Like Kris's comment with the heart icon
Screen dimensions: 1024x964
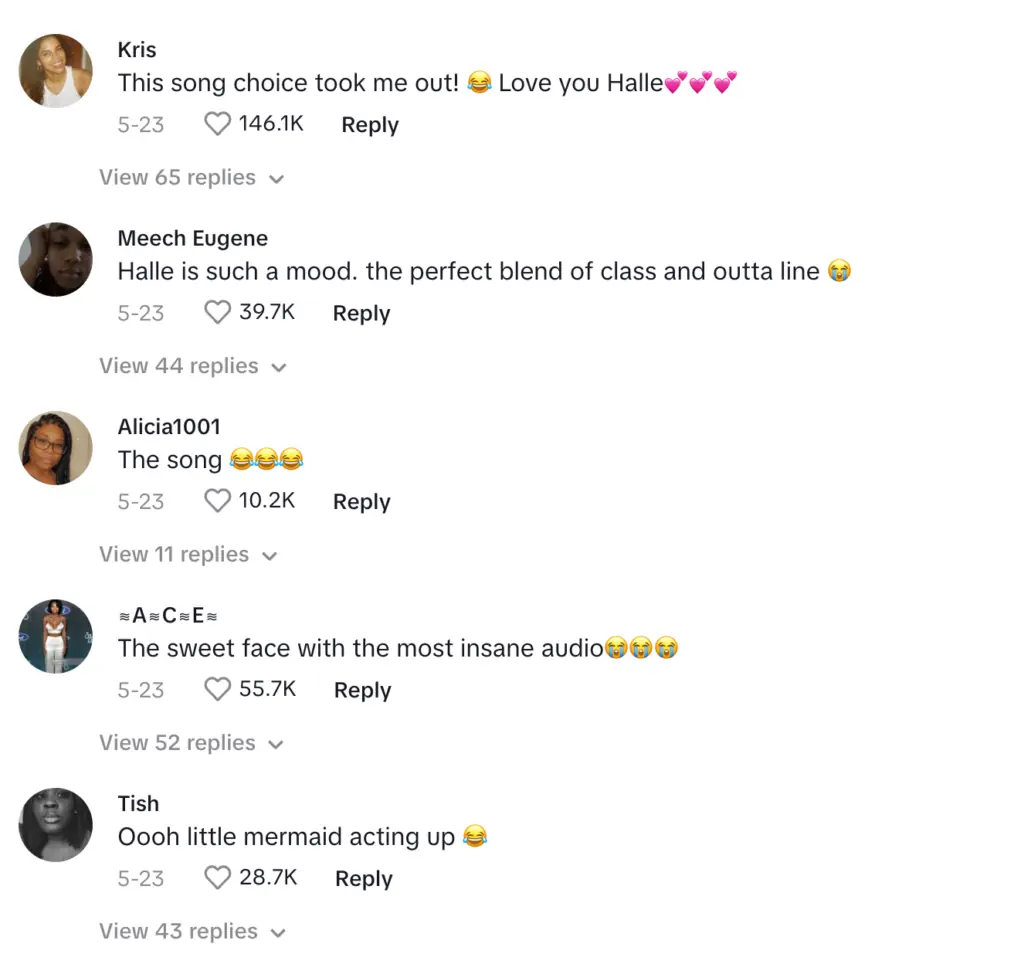(218, 124)
